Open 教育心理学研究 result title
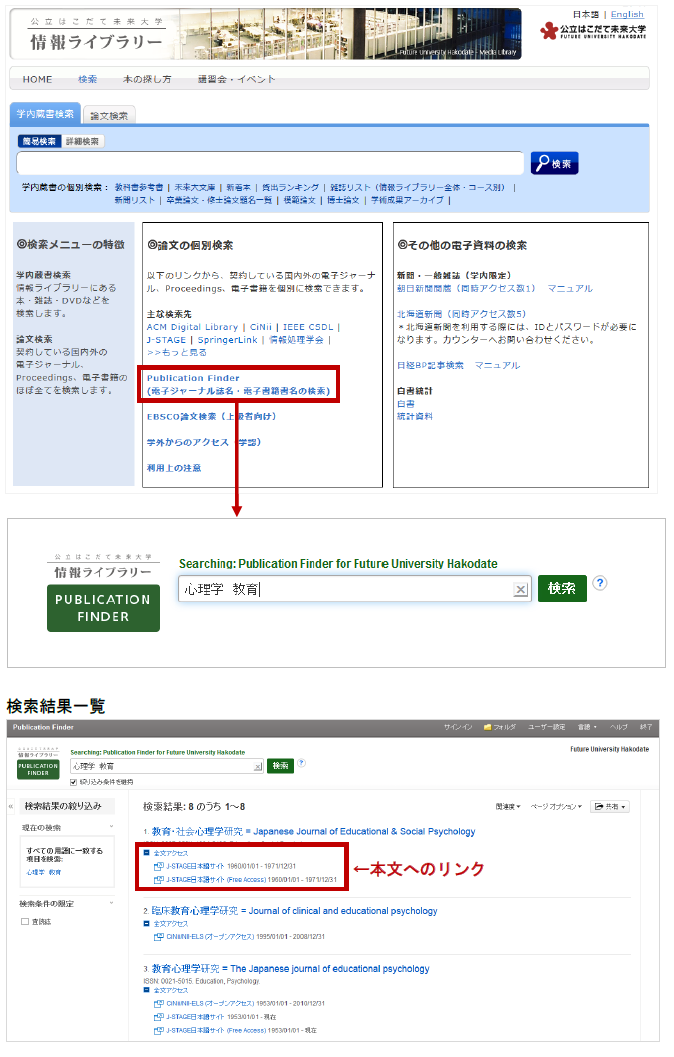The width and height of the screenshot is (674, 1057). [x=290, y=969]
